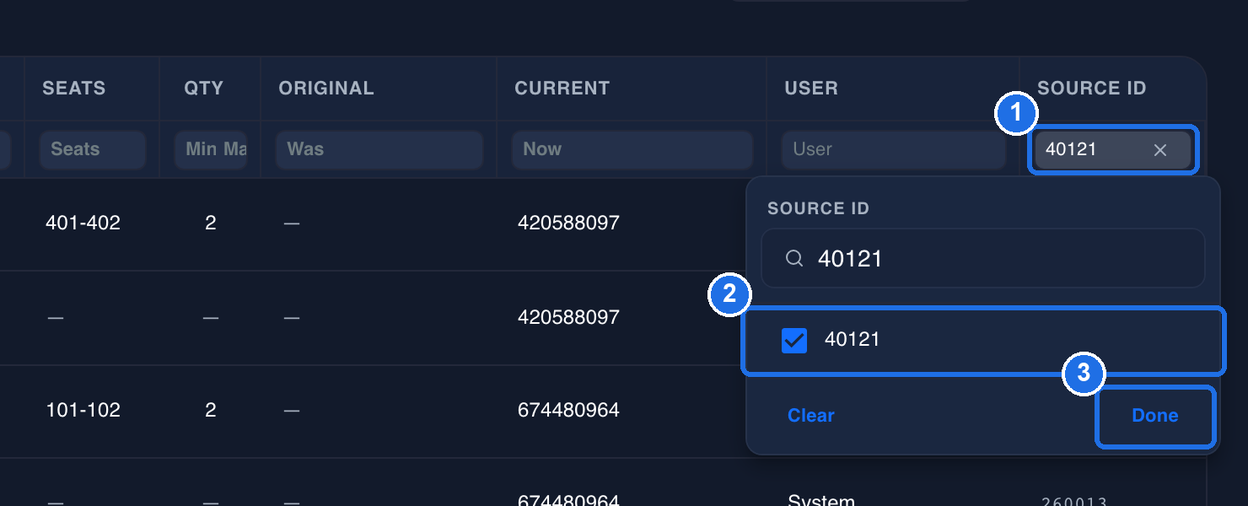Click the QTY column header
Viewport: 1248px width, 506px height.
(204, 88)
